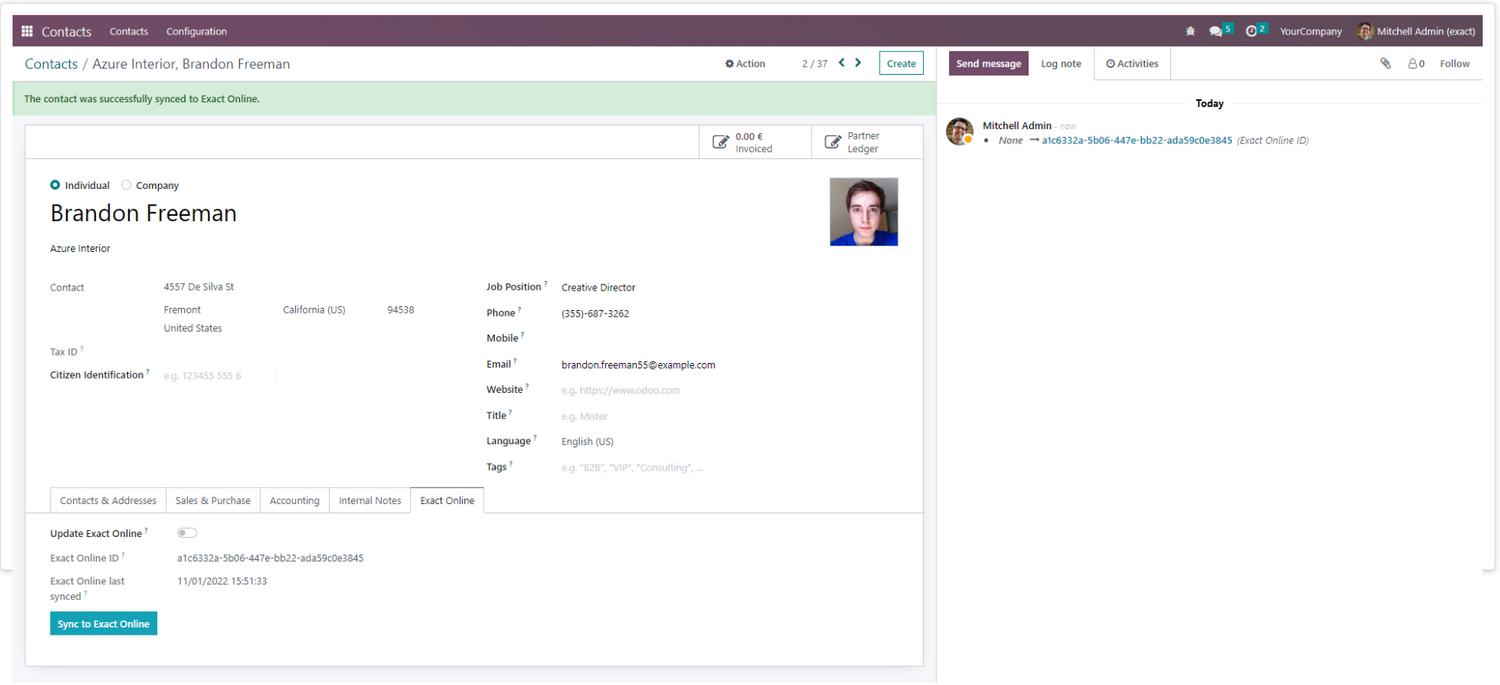Click the Sync to Exact Online button

point(104,624)
